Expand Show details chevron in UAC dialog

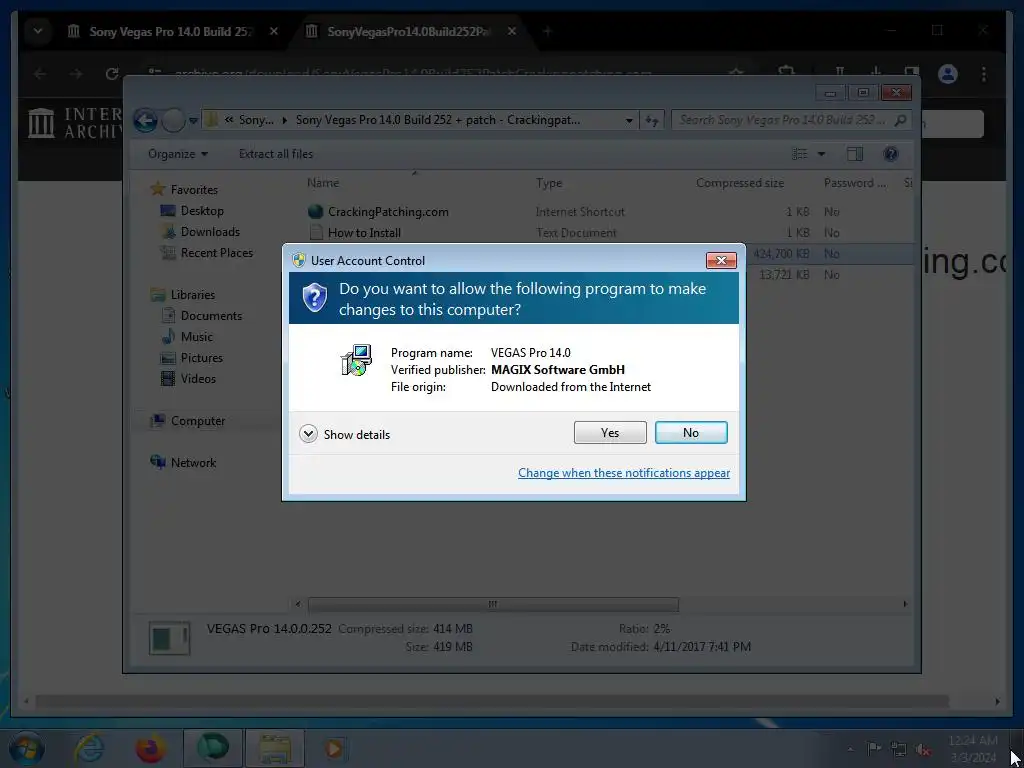pos(308,434)
